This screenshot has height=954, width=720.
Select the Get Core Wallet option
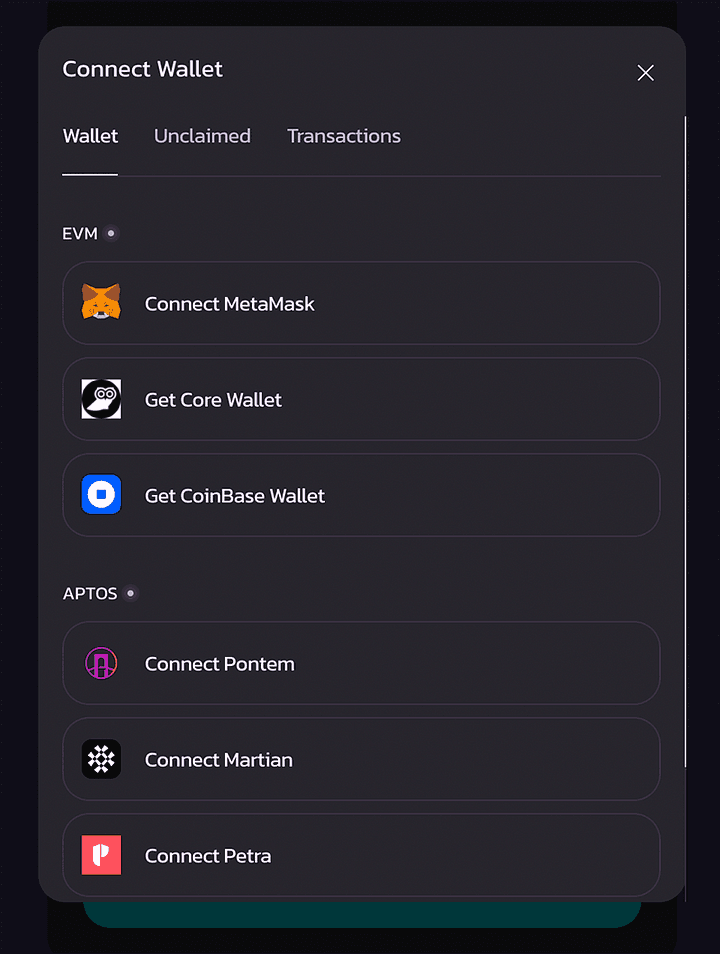[361, 399]
